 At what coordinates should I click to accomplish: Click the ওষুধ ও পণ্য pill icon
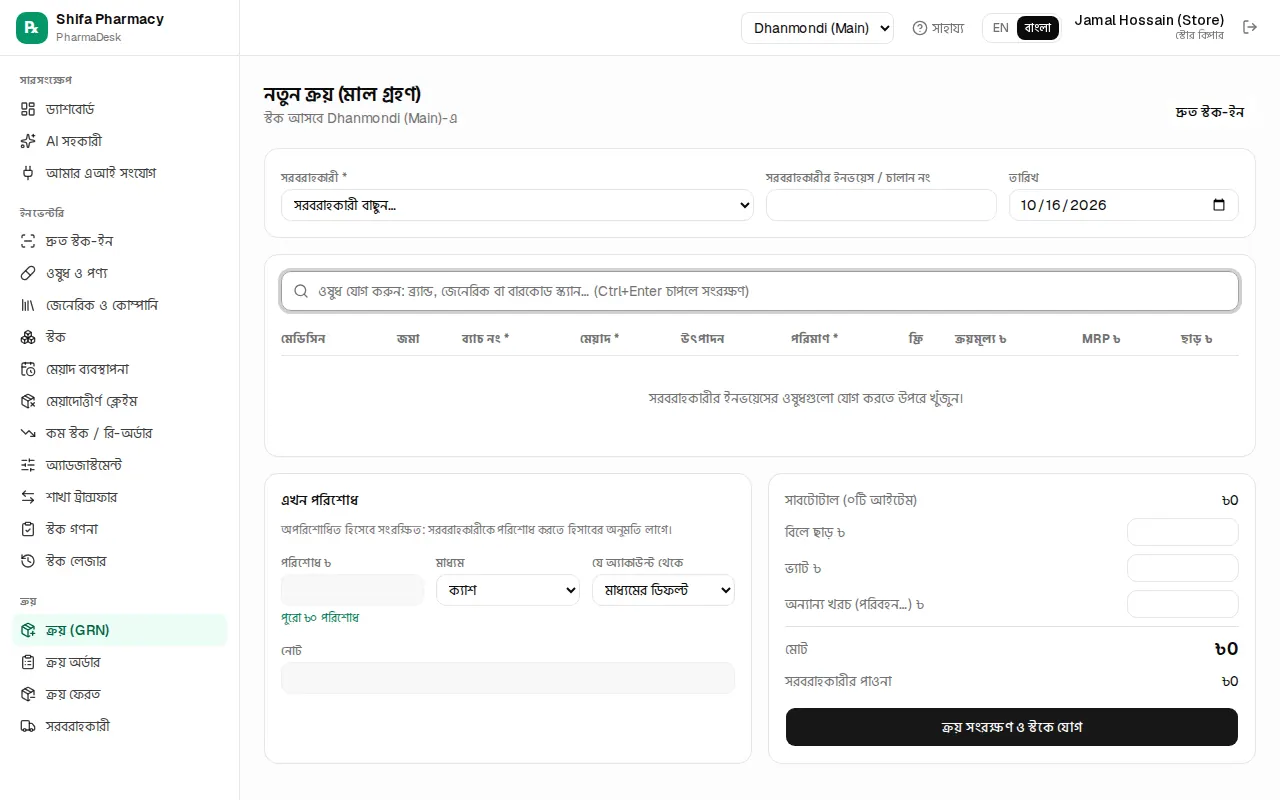[28, 273]
